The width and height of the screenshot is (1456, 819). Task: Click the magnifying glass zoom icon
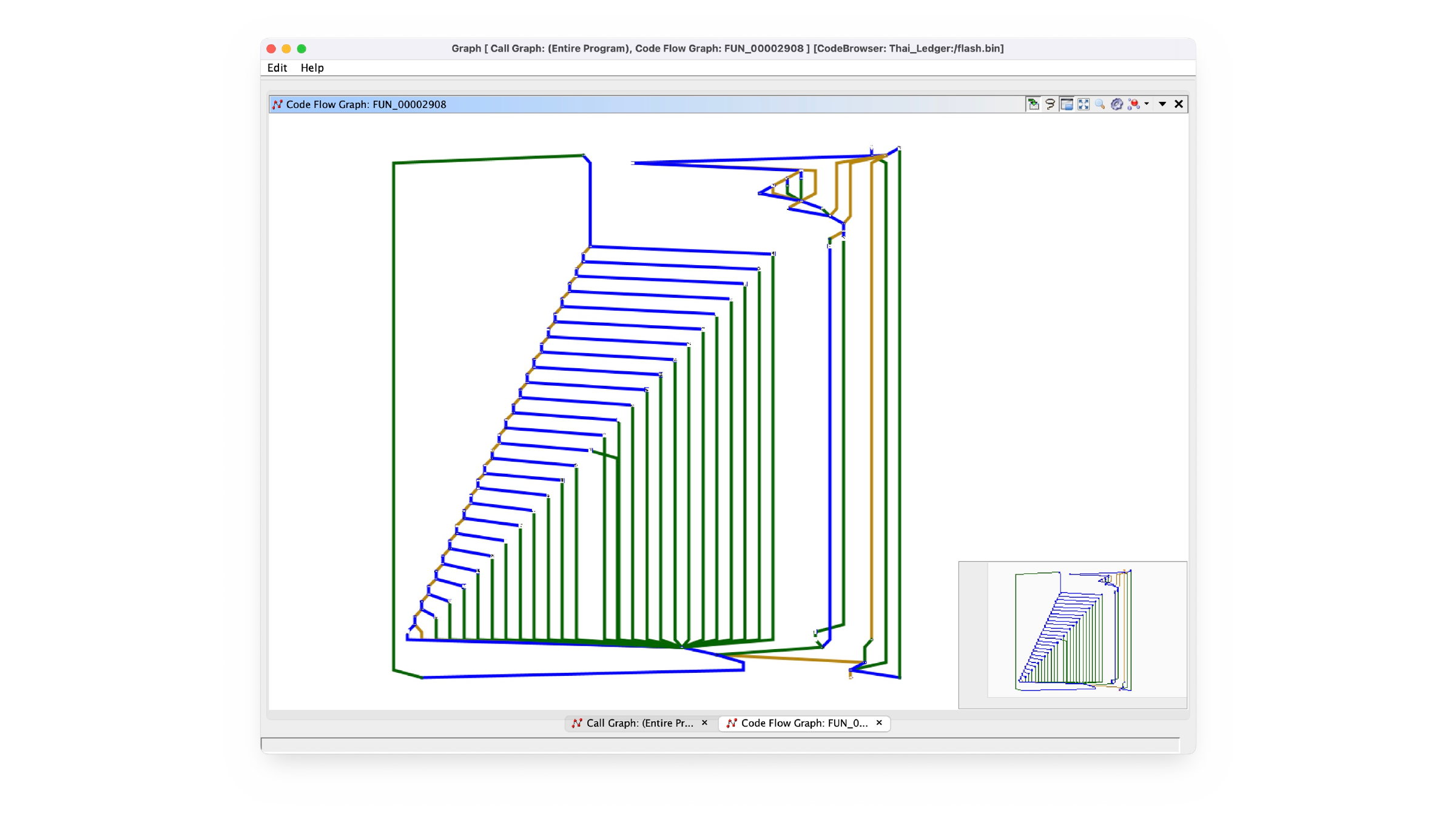(1100, 104)
